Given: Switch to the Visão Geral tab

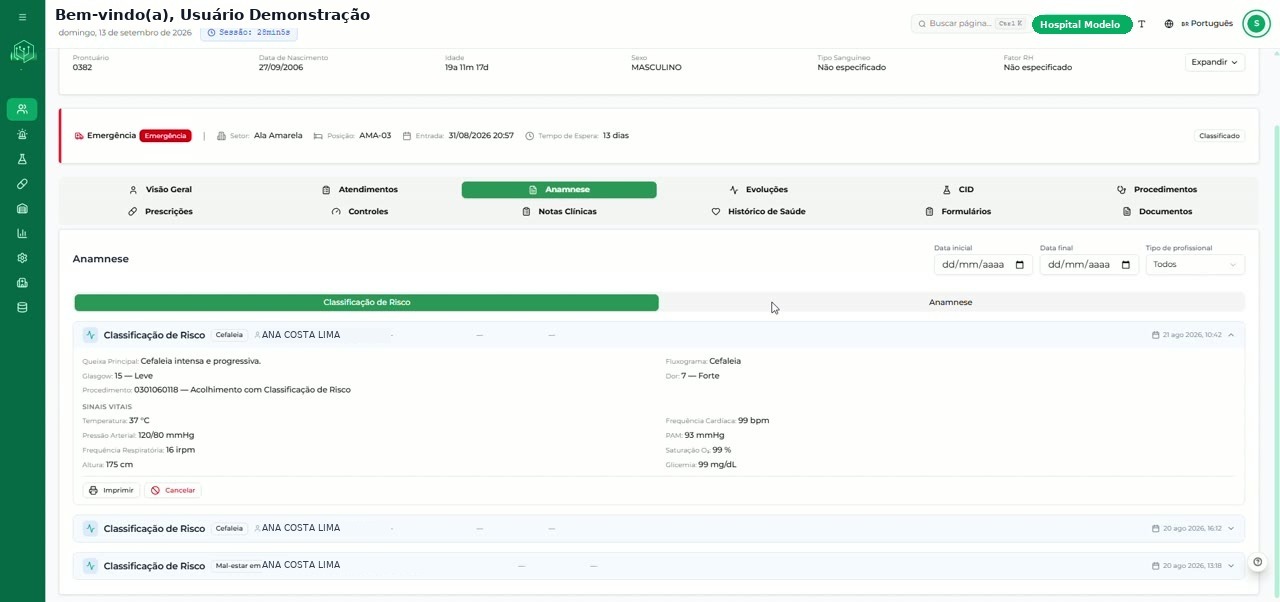Looking at the screenshot, I should click(160, 190).
